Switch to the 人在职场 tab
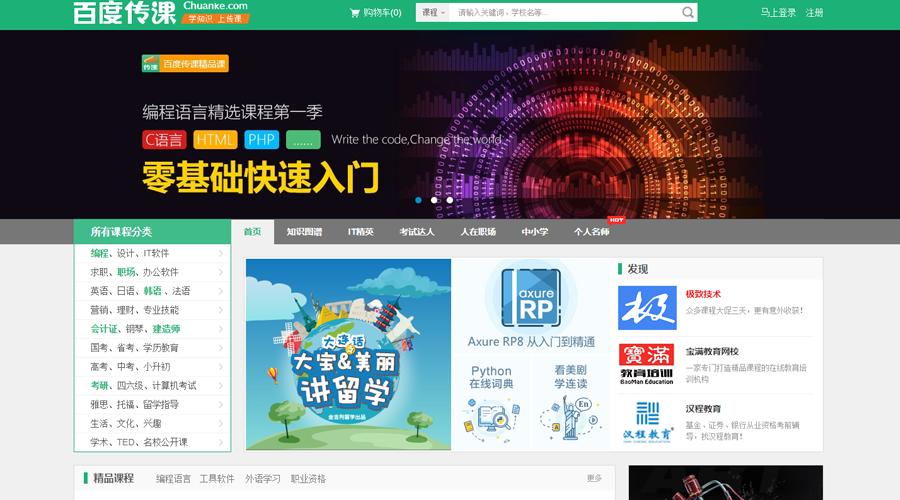Screen dimensions: 900x500 tap(478, 232)
